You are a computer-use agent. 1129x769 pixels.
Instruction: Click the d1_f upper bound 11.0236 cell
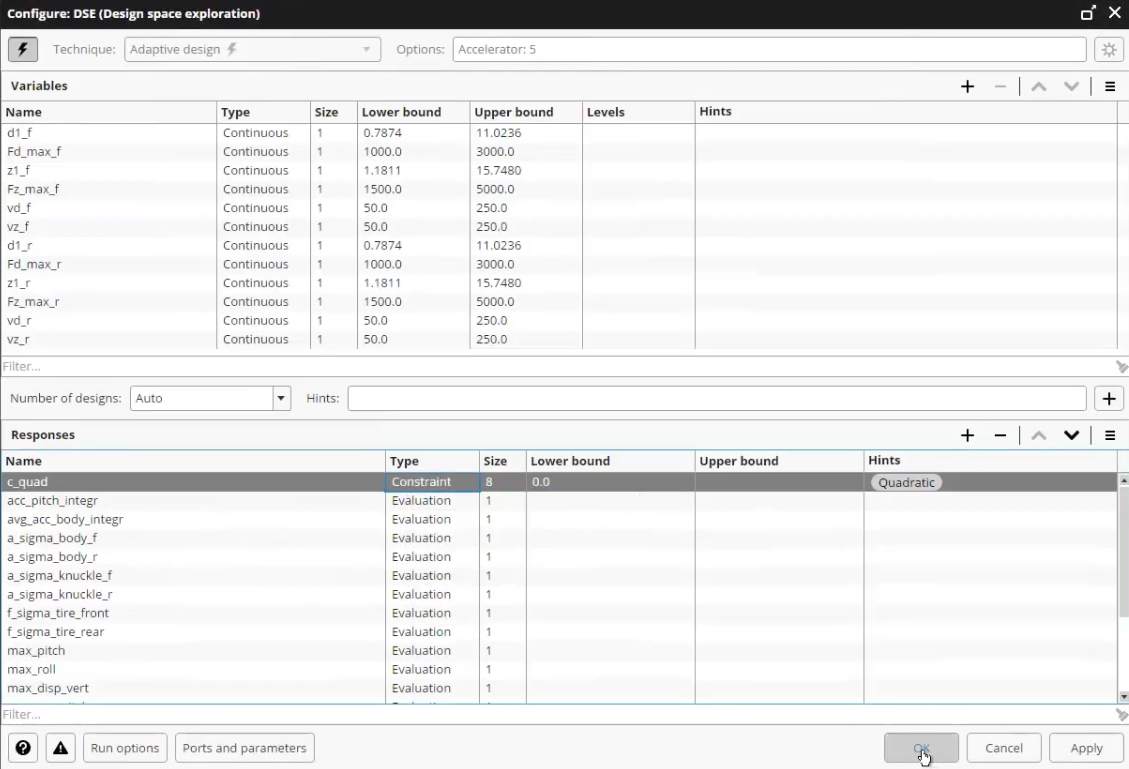coord(526,132)
